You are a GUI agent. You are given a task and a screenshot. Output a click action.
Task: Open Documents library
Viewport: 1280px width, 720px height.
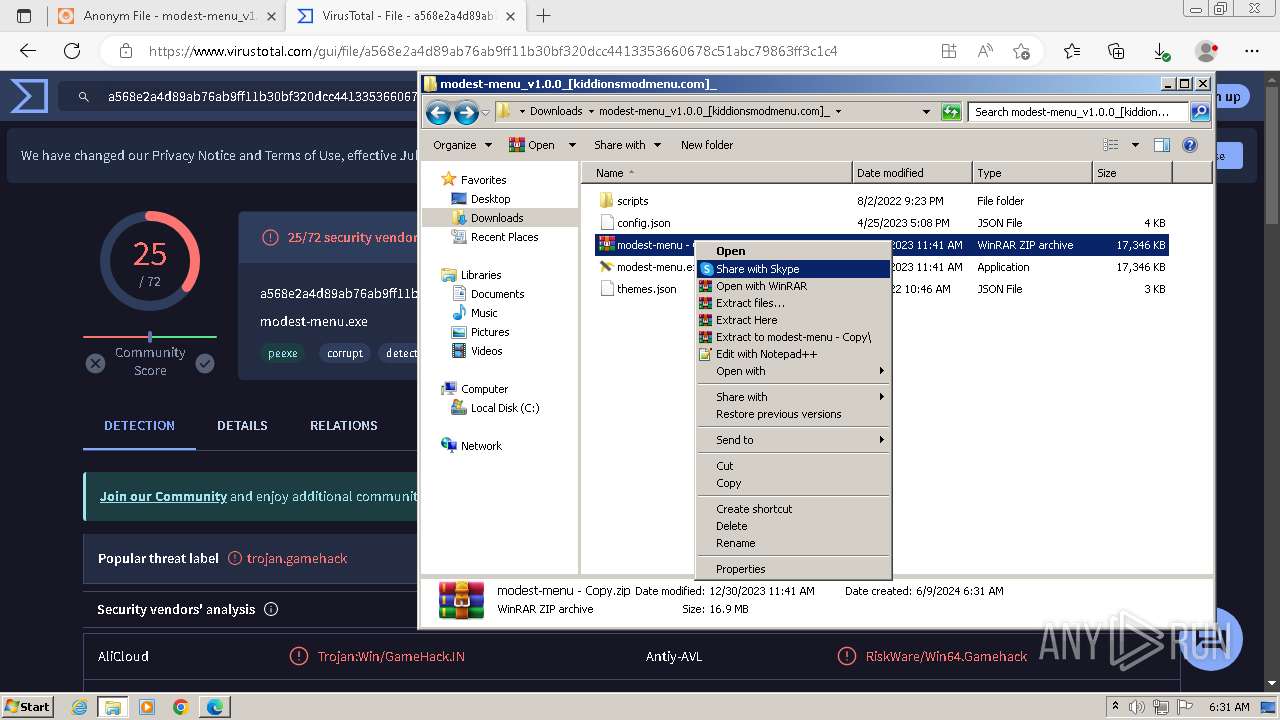[488, 294]
